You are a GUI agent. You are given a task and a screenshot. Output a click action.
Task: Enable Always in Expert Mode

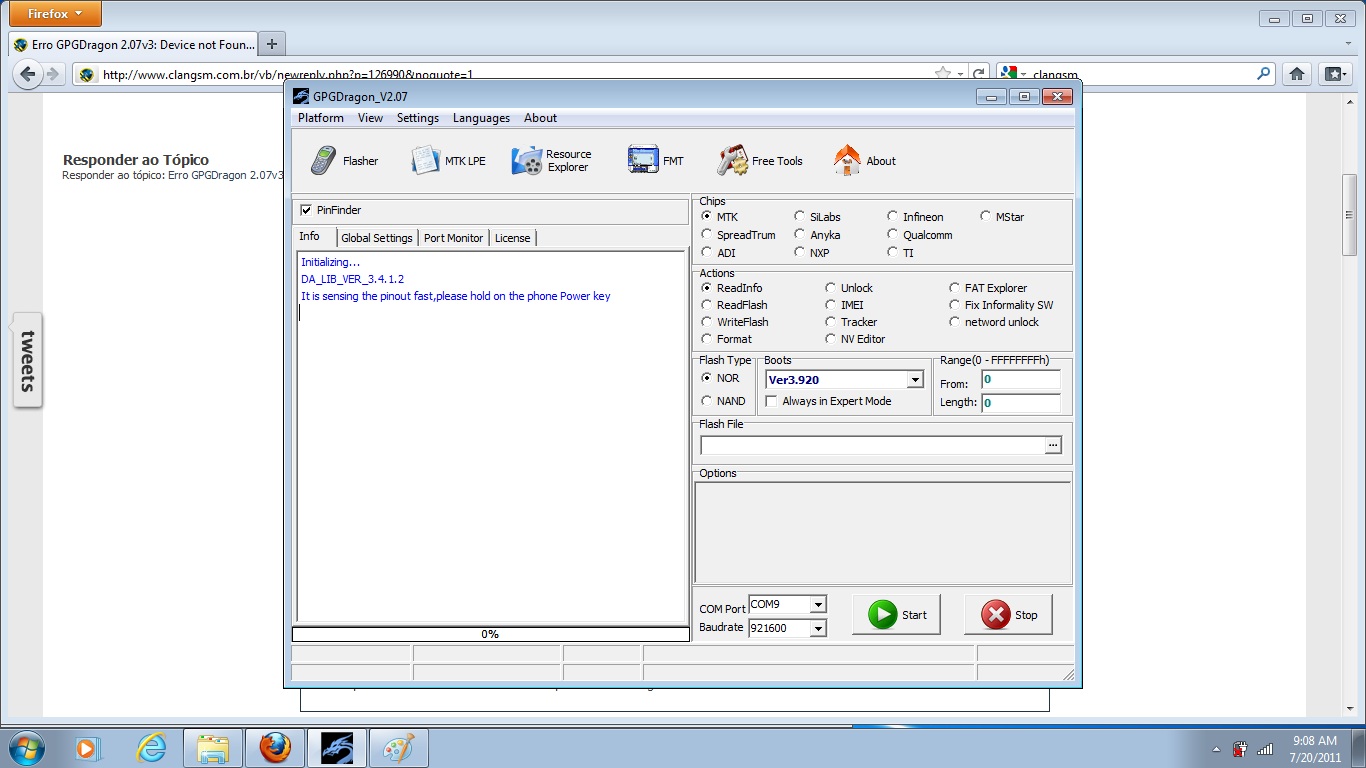(x=771, y=401)
